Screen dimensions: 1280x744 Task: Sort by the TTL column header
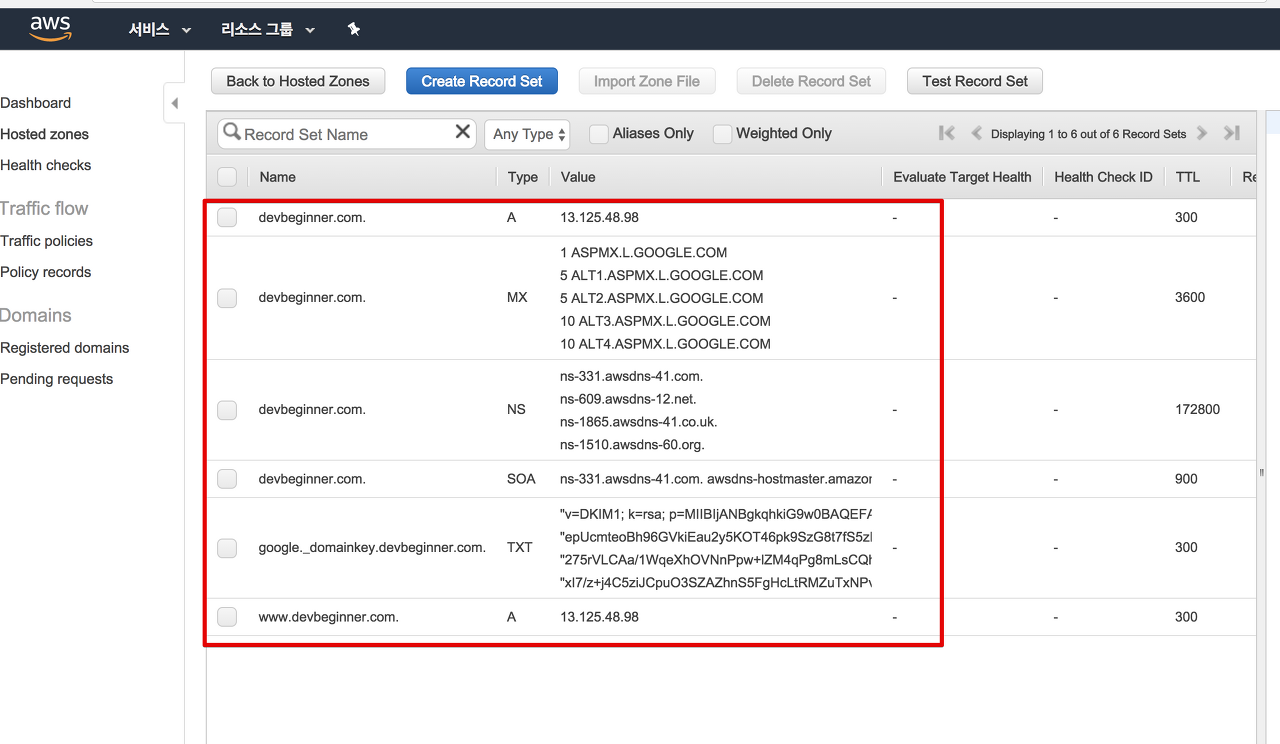click(1188, 177)
